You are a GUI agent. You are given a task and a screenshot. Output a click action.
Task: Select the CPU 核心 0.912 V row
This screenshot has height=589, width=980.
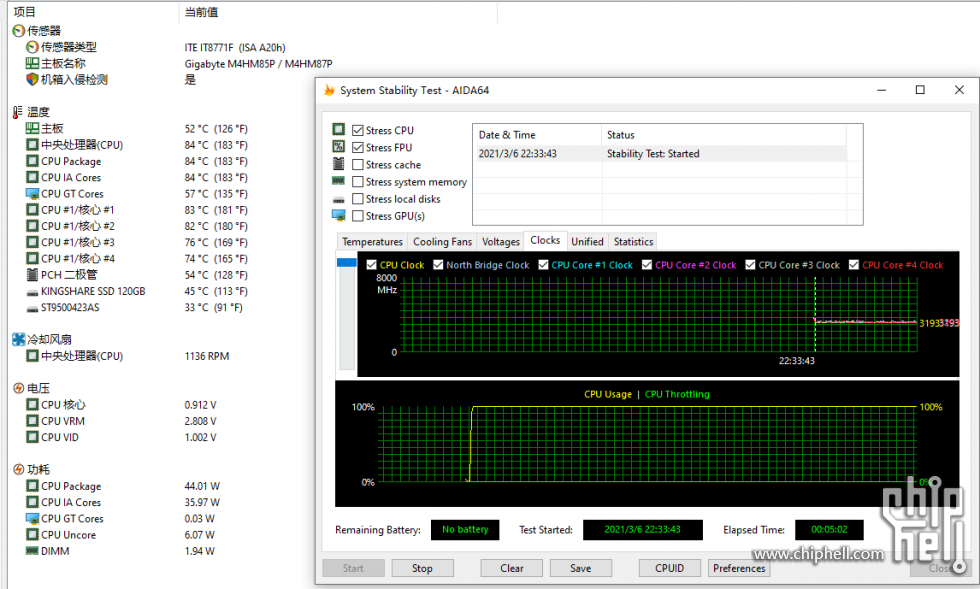[122, 405]
